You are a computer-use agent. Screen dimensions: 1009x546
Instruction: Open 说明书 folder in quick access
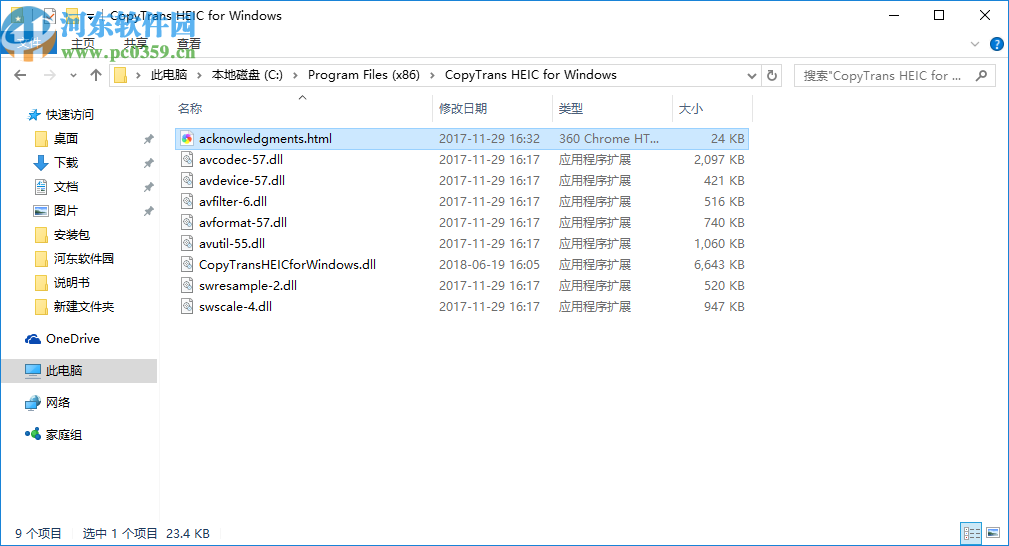click(71, 283)
